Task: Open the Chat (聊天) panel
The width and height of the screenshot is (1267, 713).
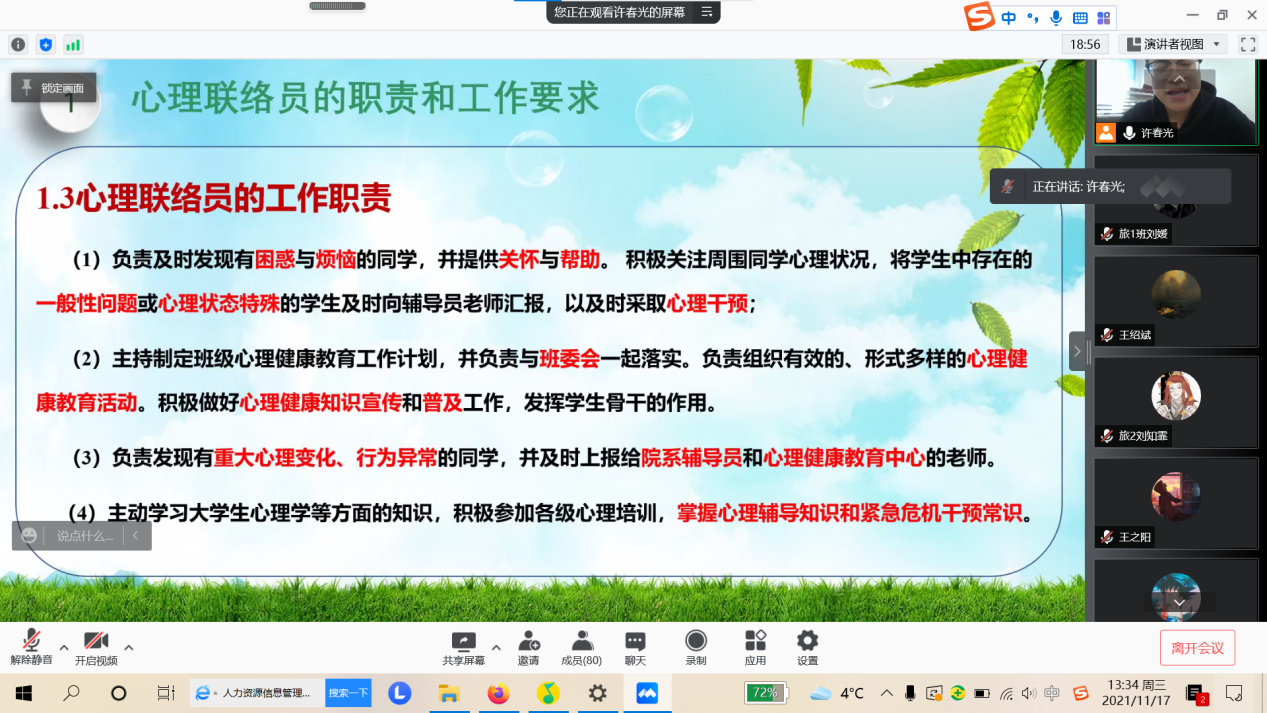Action: click(635, 647)
